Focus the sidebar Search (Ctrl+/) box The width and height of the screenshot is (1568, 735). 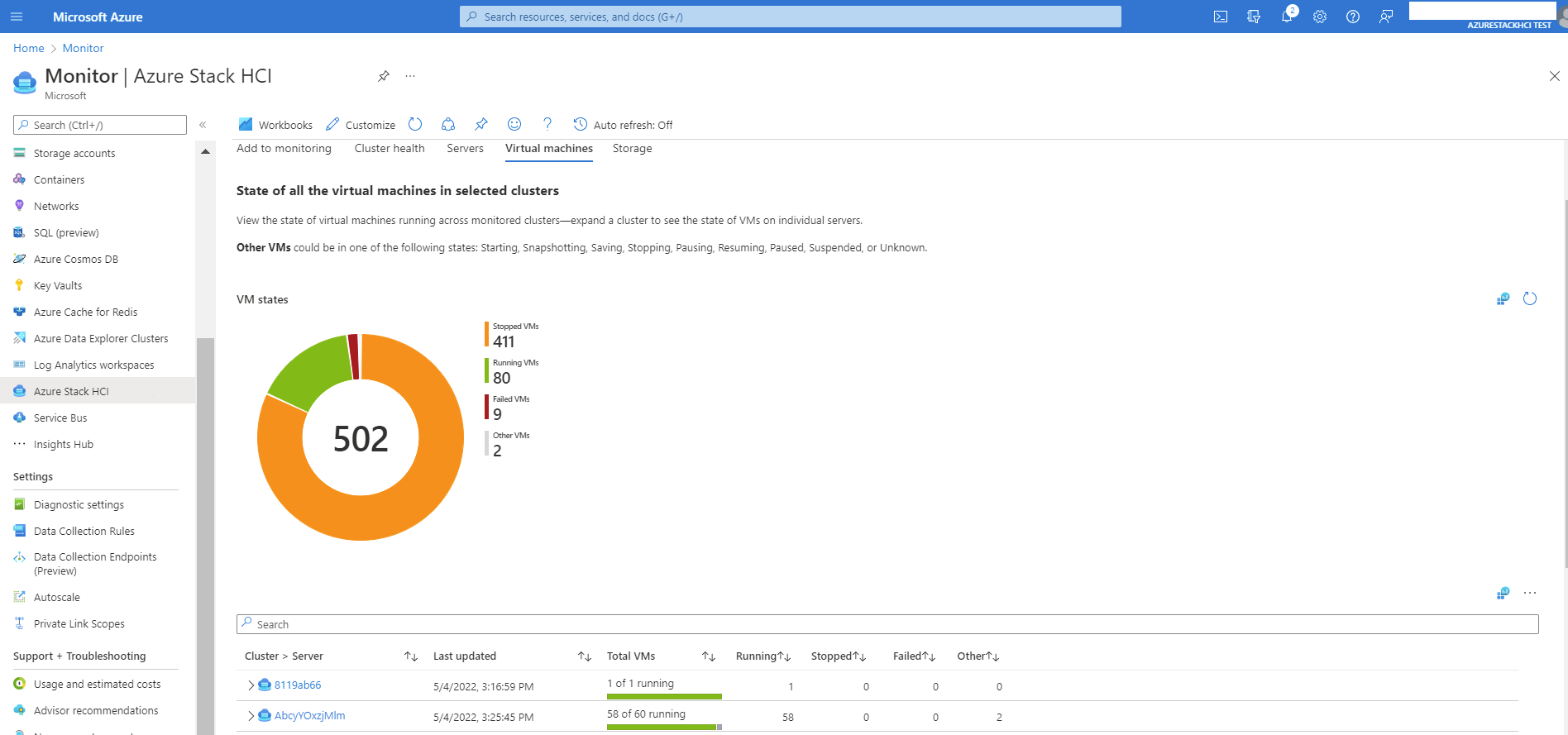point(100,125)
